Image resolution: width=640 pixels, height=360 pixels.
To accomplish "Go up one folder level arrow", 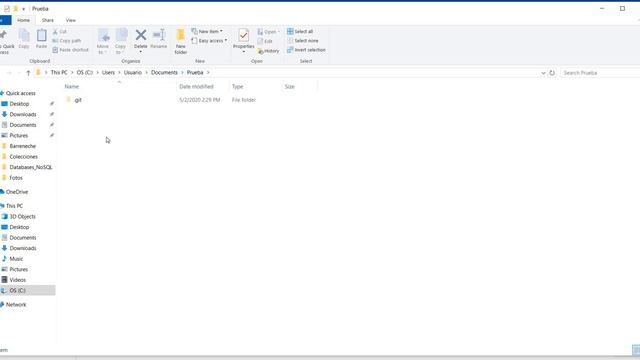I will (x=28, y=73).
